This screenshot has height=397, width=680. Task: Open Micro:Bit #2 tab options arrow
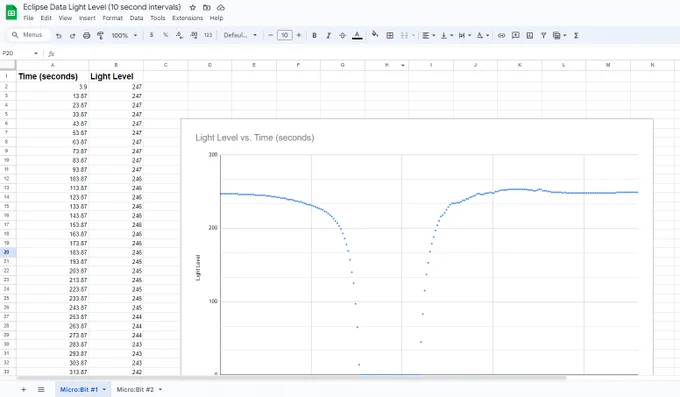click(160, 390)
